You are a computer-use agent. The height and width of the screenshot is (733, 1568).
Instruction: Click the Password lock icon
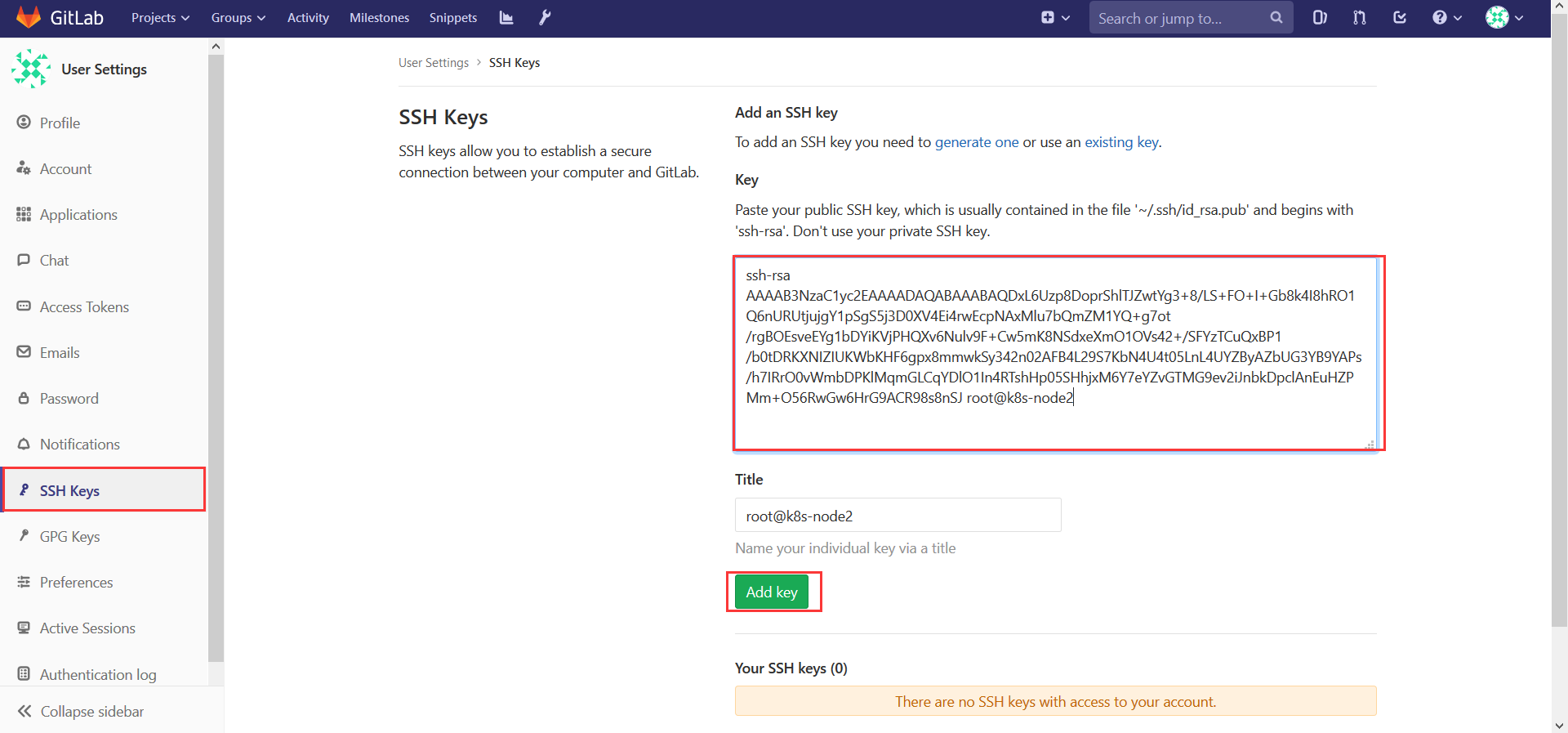coord(24,398)
